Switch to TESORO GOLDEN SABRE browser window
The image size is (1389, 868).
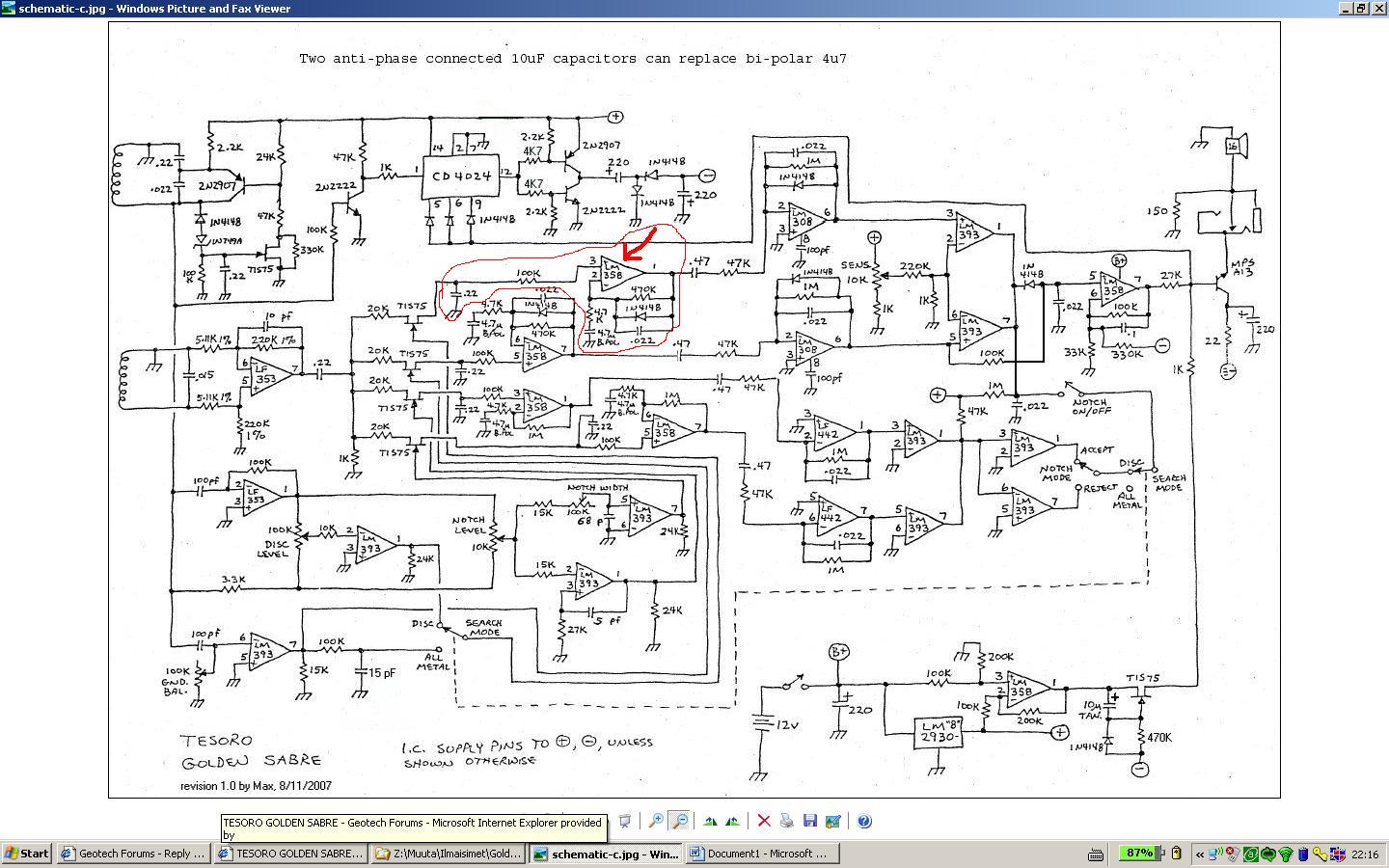pos(290,854)
